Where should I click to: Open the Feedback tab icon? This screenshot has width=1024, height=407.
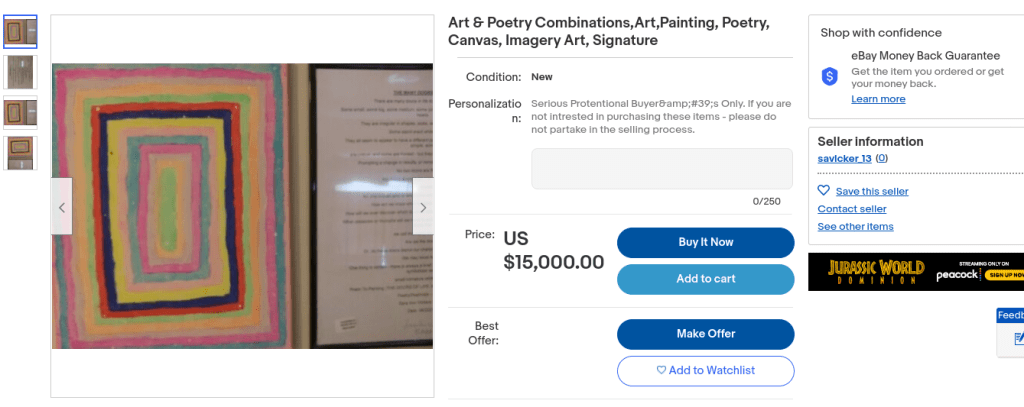point(1015,339)
